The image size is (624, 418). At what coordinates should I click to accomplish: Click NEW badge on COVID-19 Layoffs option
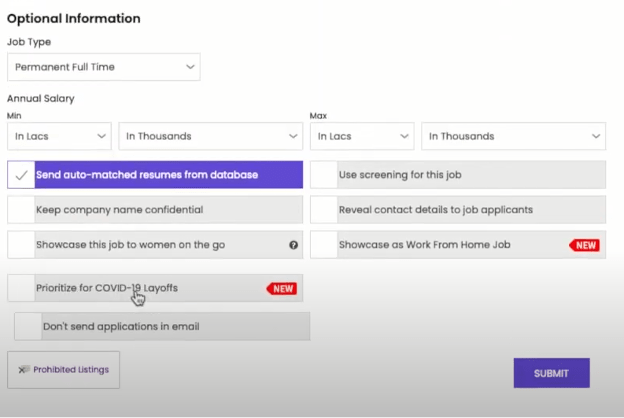coord(281,289)
